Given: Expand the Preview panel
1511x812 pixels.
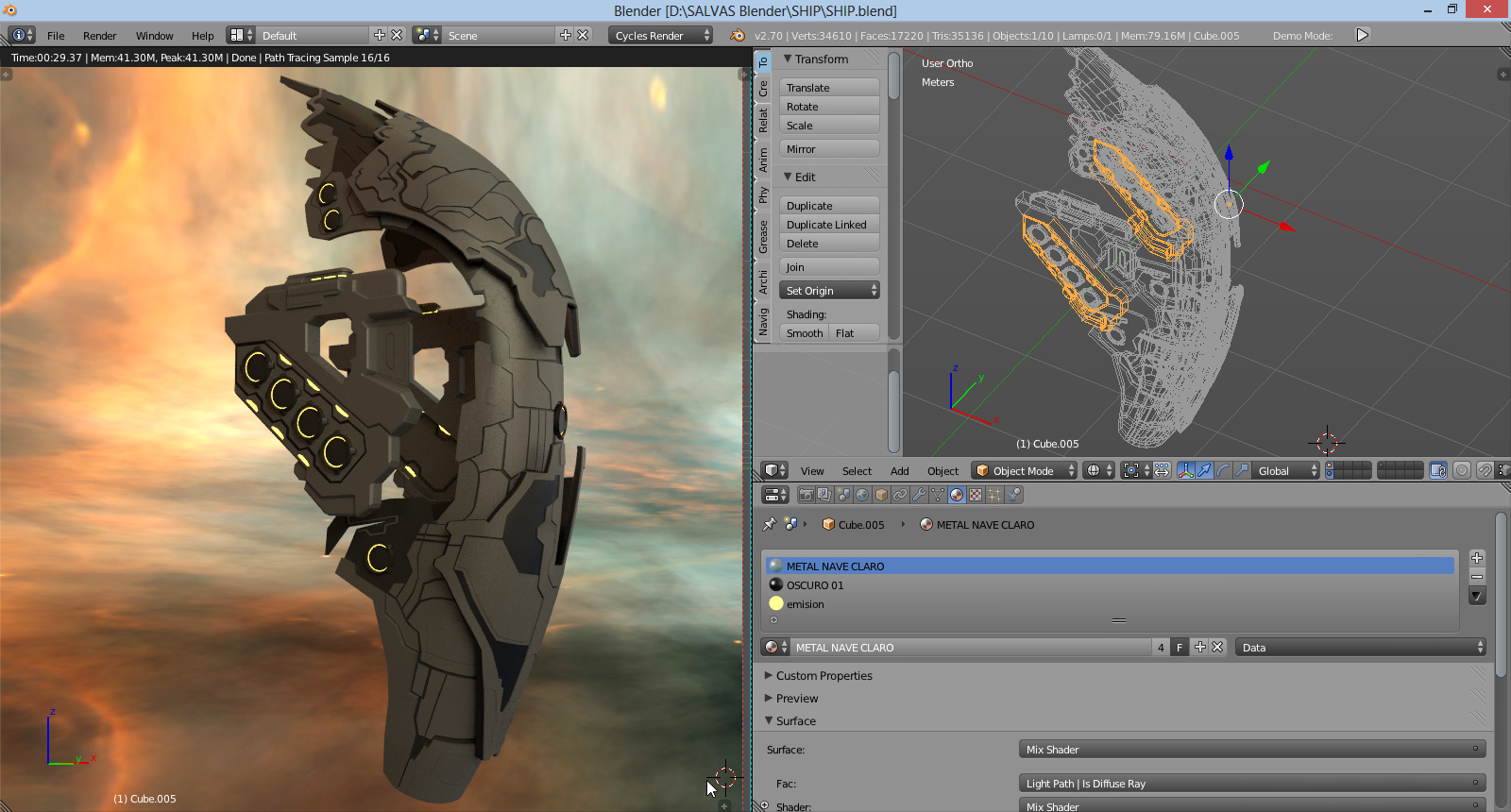Looking at the screenshot, I should 797,699.
